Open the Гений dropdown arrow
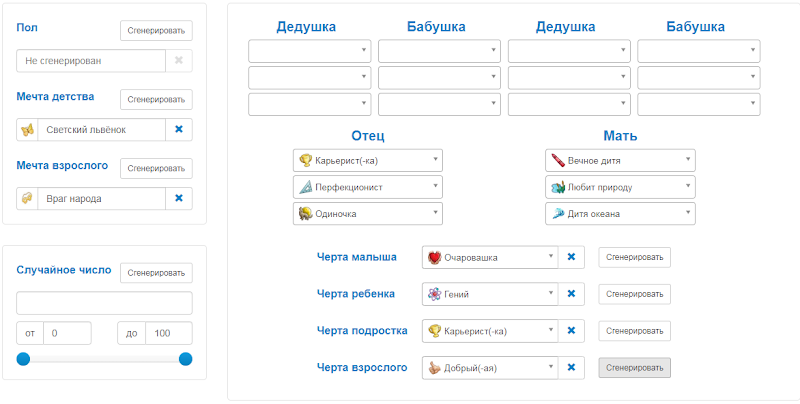 click(x=551, y=293)
